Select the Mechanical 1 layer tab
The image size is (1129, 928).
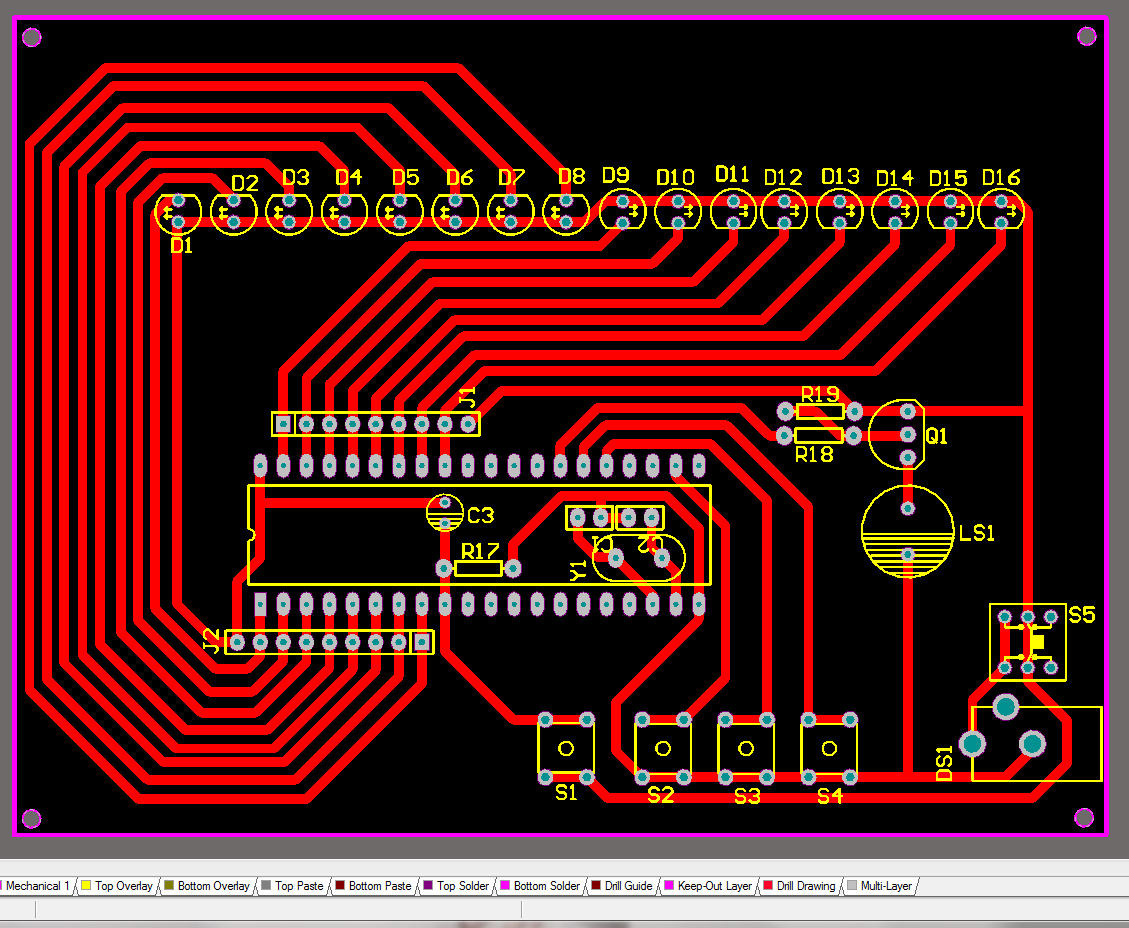36,886
